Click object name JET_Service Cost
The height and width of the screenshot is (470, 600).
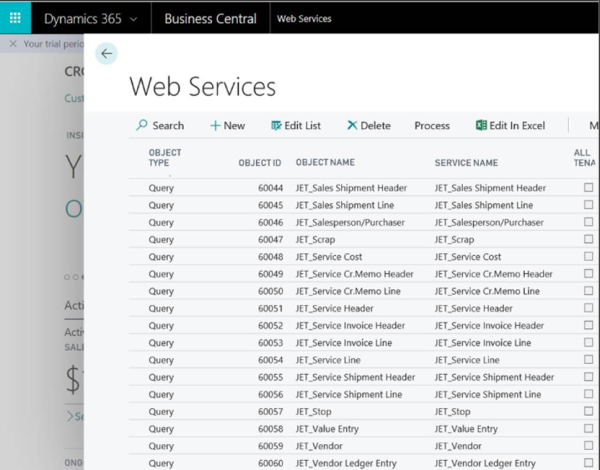pos(329,257)
